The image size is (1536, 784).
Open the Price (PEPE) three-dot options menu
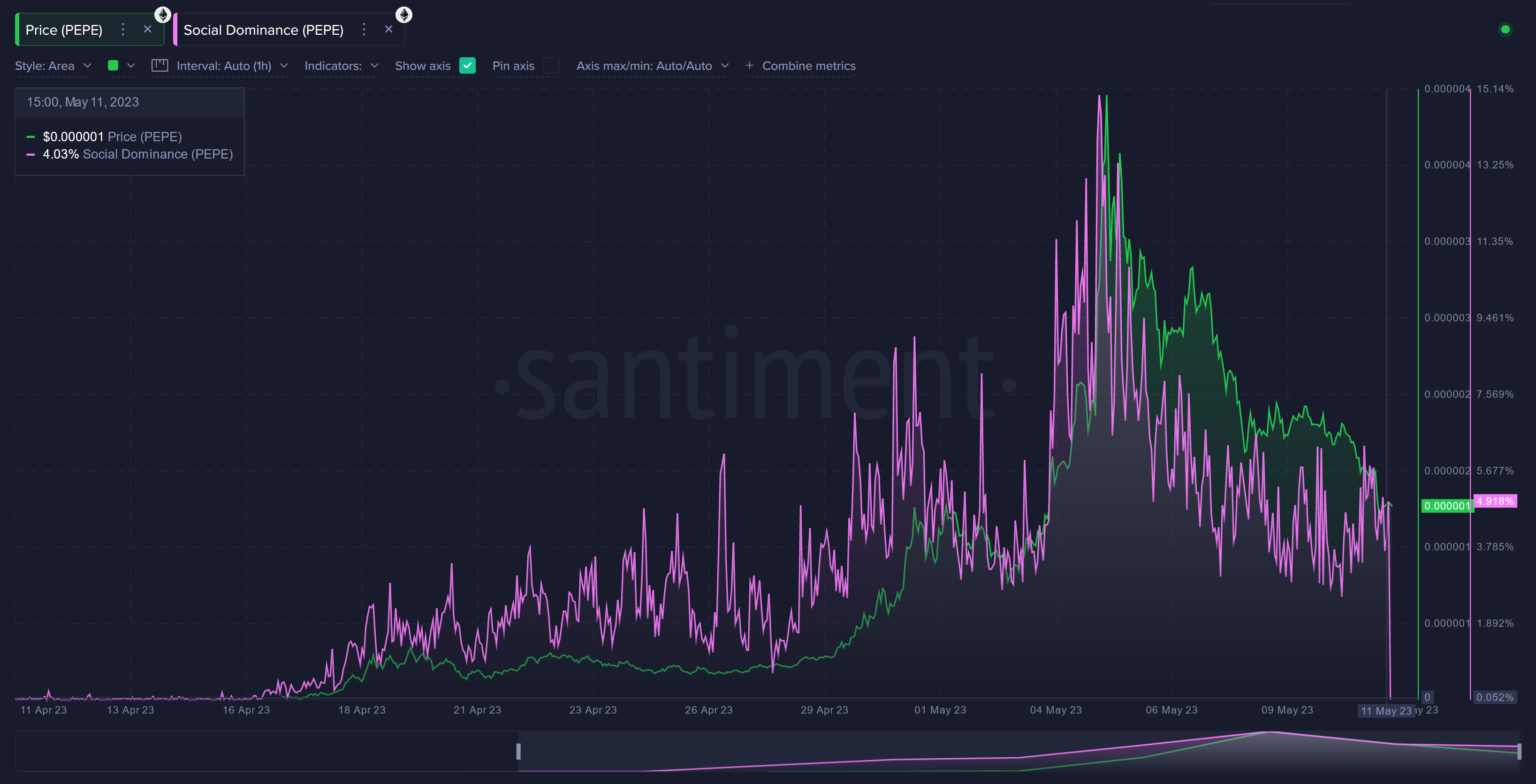click(123, 30)
